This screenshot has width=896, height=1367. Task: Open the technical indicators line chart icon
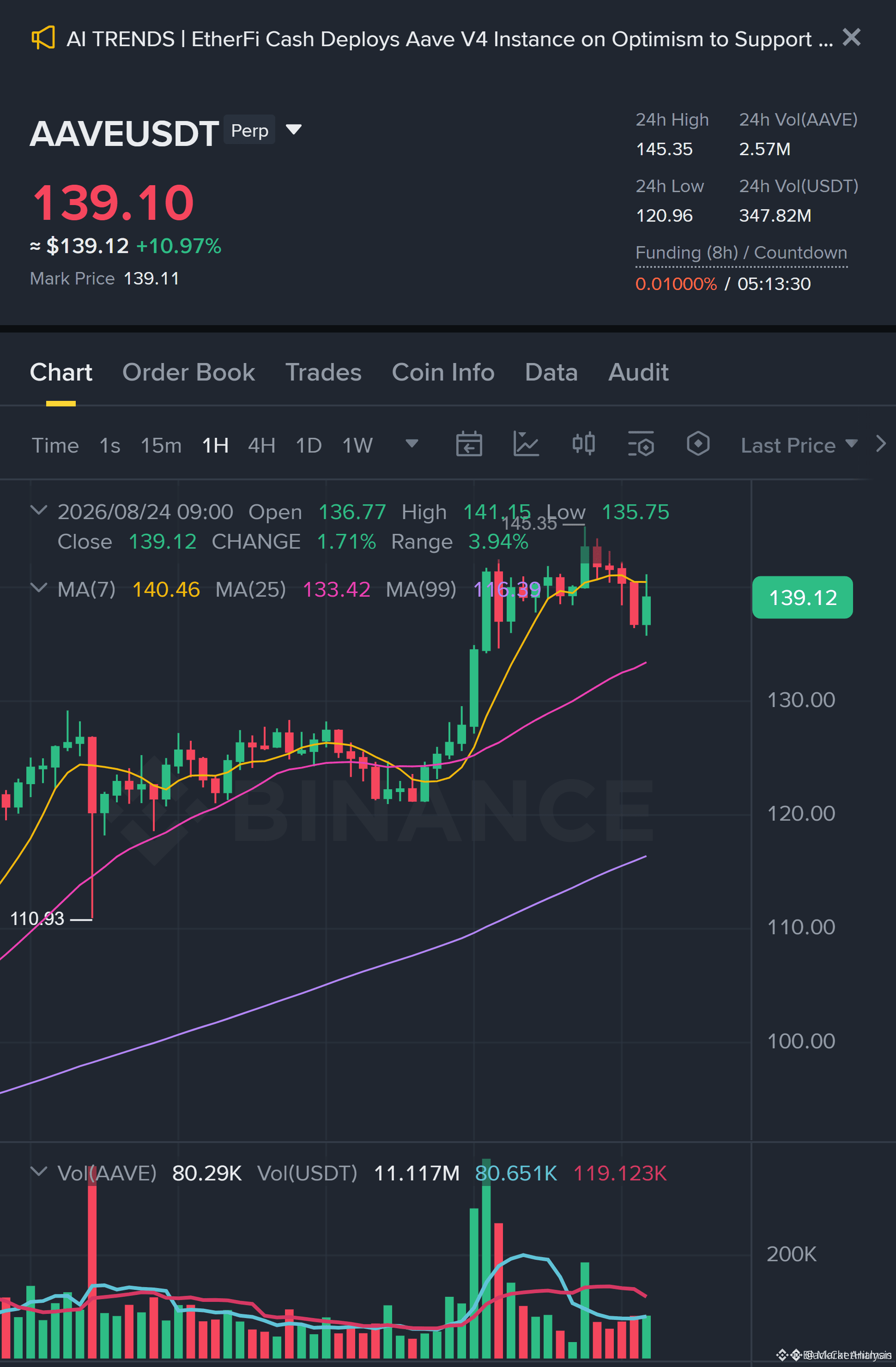coord(526,444)
